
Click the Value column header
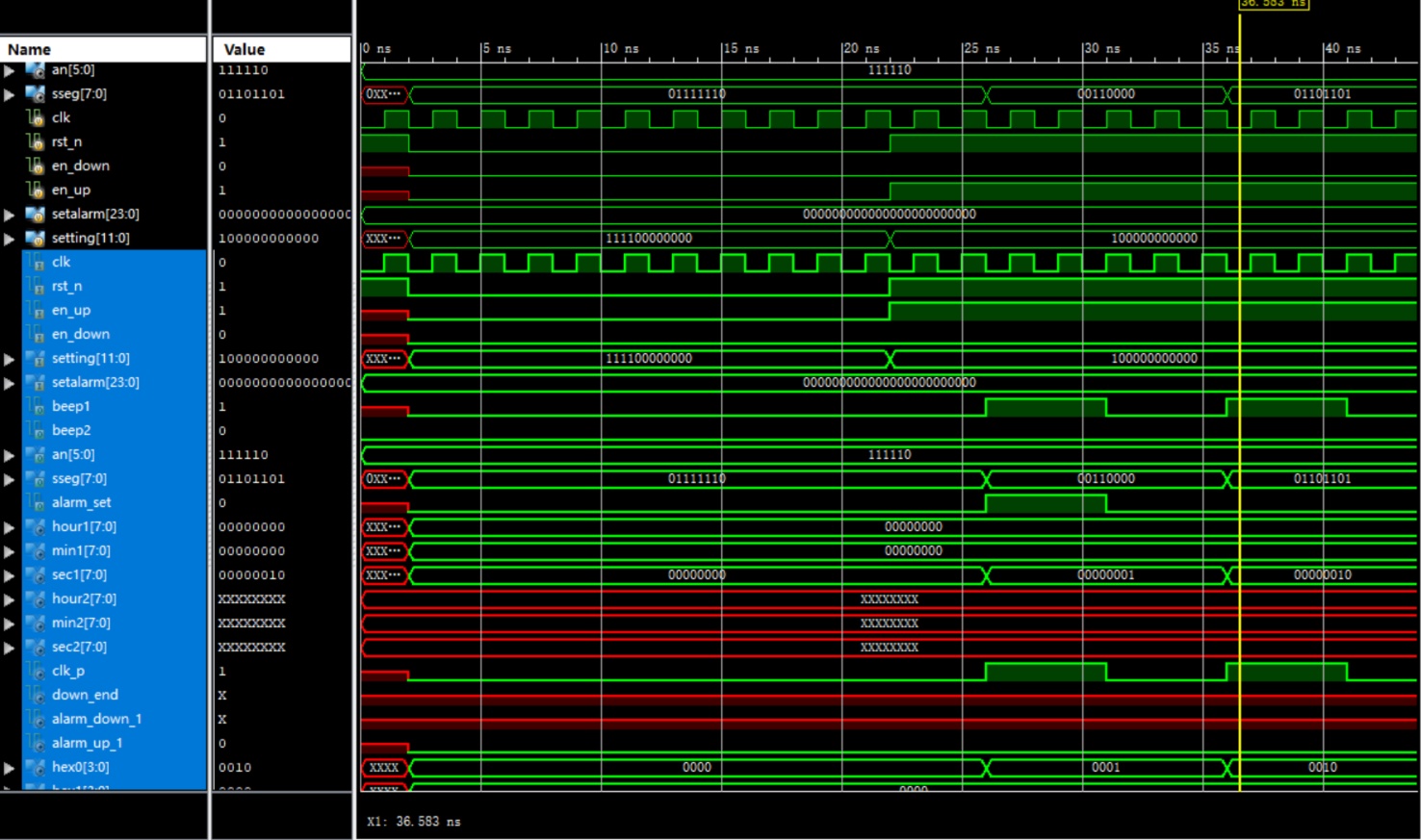tap(281, 49)
